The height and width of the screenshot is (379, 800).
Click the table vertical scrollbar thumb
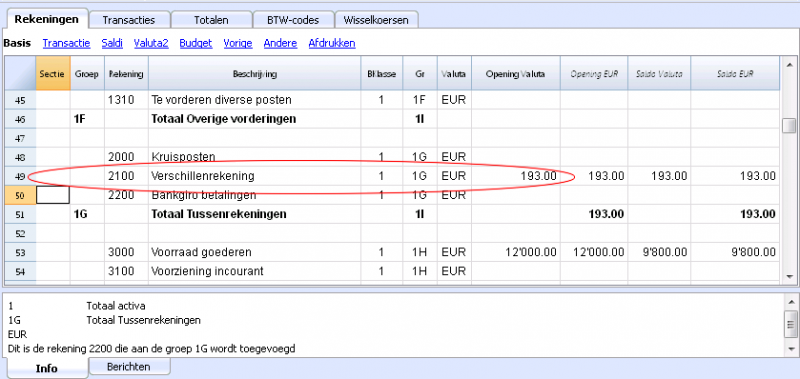point(789,125)
